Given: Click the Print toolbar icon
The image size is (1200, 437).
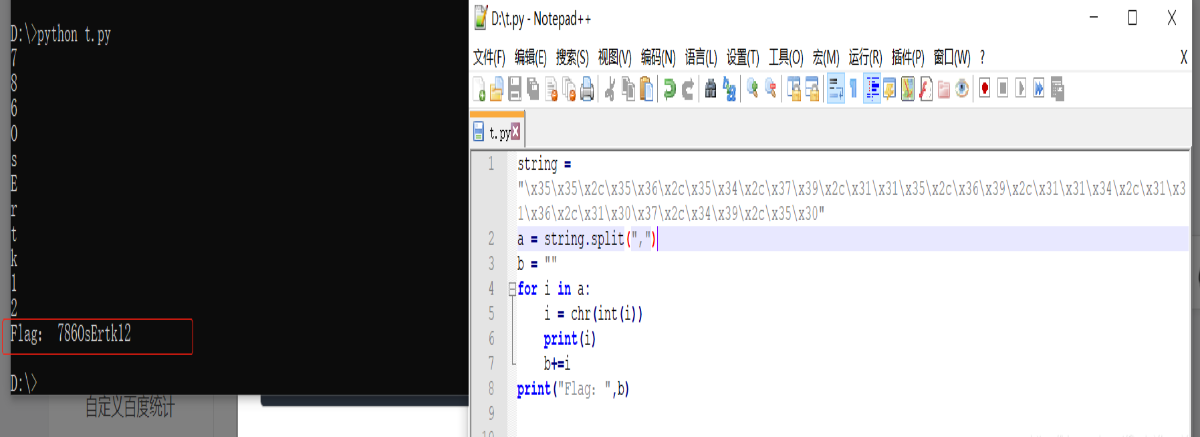Looking at the screenshot, I should pos(587,89).
